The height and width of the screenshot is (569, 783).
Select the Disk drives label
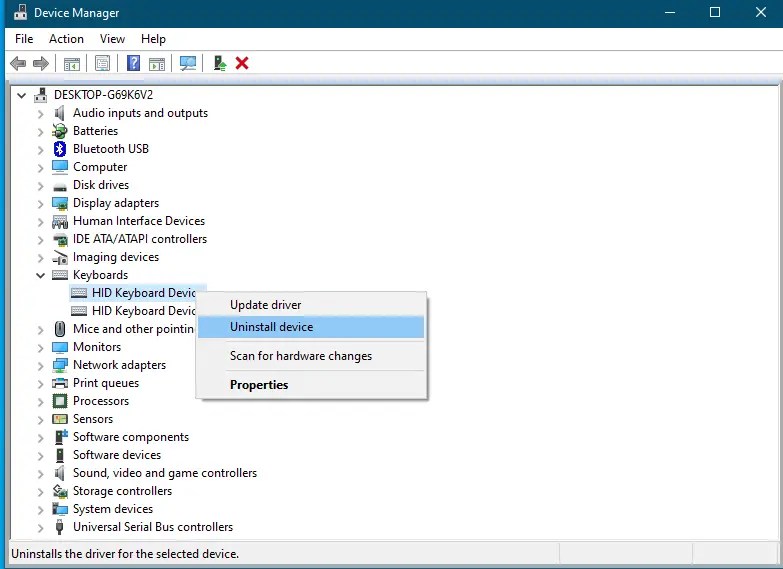[x=101, y=185]
